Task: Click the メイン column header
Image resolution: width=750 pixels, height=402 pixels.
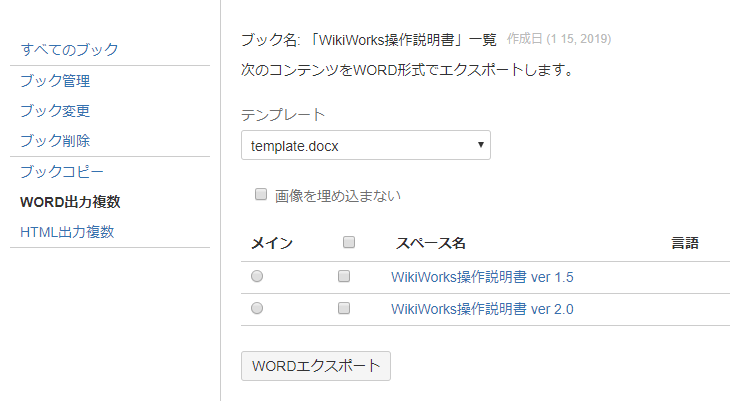Action: pyautogui.click(x=272, y=243)
